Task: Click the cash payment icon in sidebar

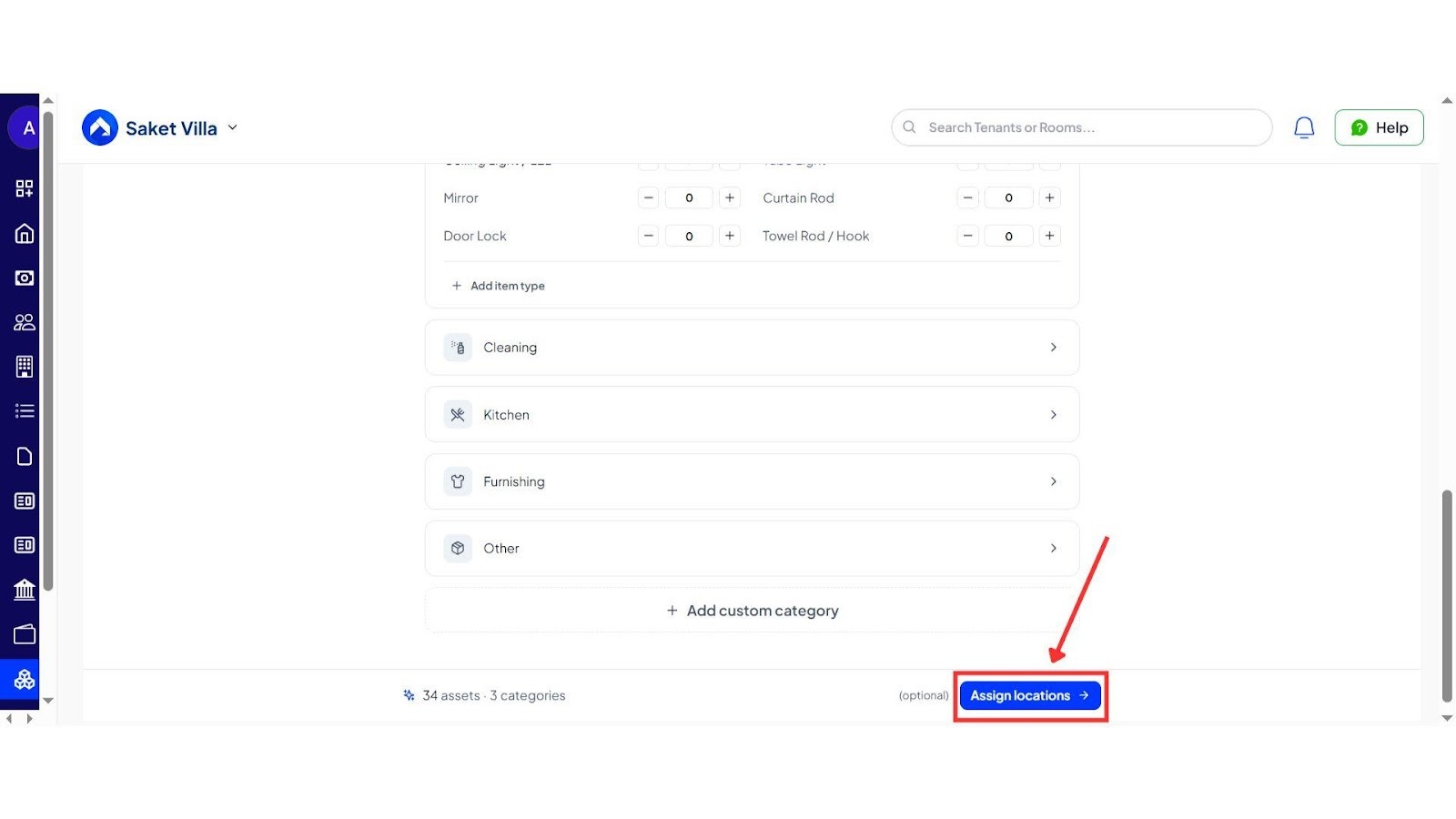Action: (x=25, y=278)
